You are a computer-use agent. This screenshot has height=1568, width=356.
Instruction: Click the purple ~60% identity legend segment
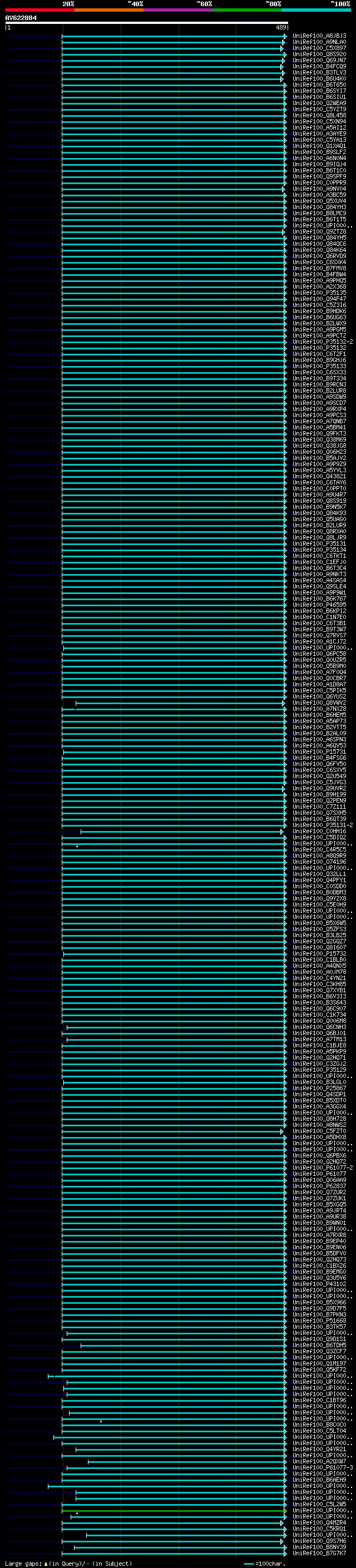coord(177,10)
